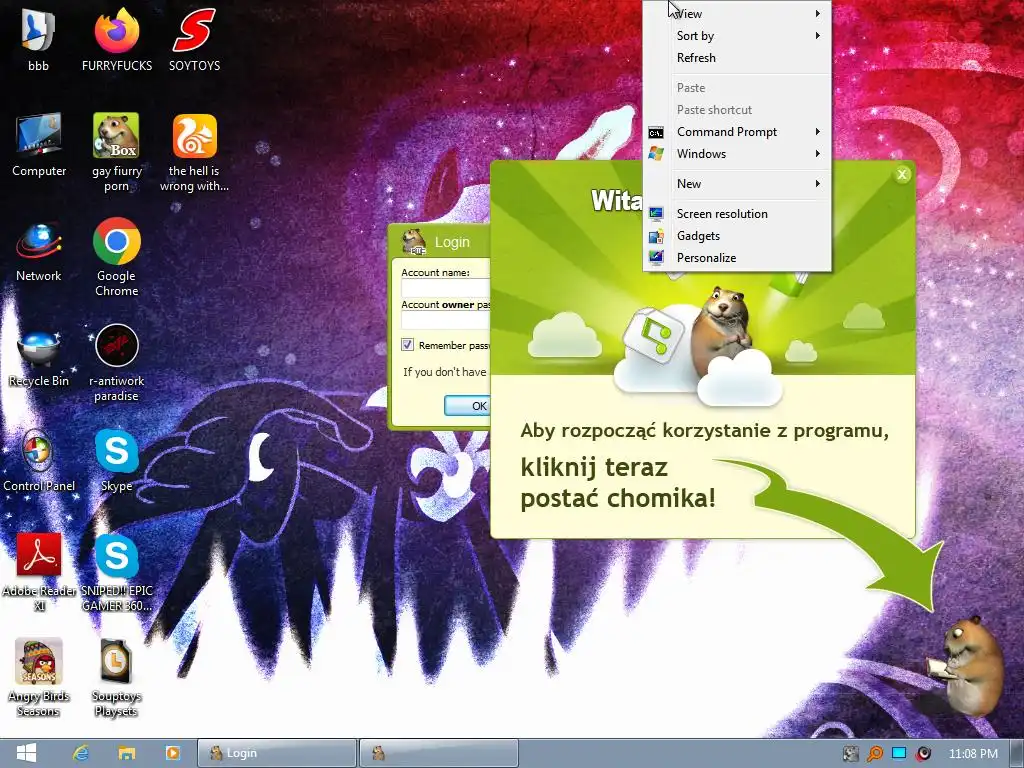Click the blue monitor tray icon

point(899,753)
